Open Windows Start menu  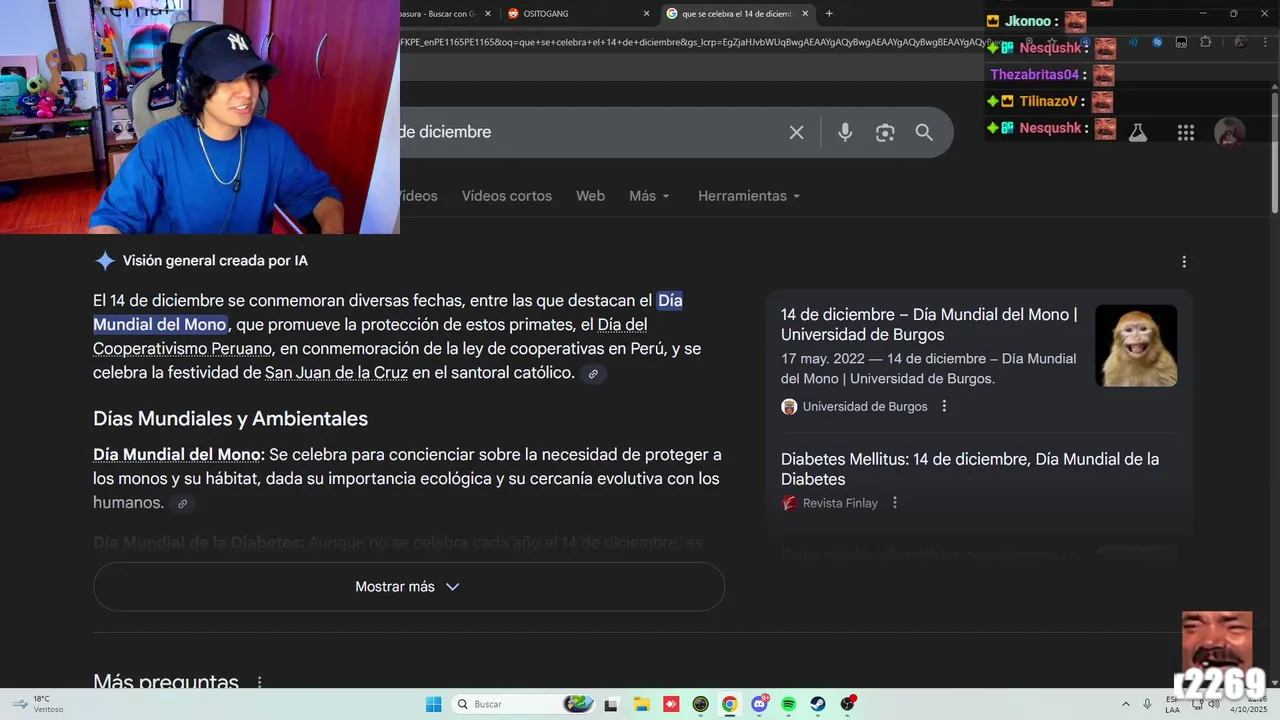point(433,704)
